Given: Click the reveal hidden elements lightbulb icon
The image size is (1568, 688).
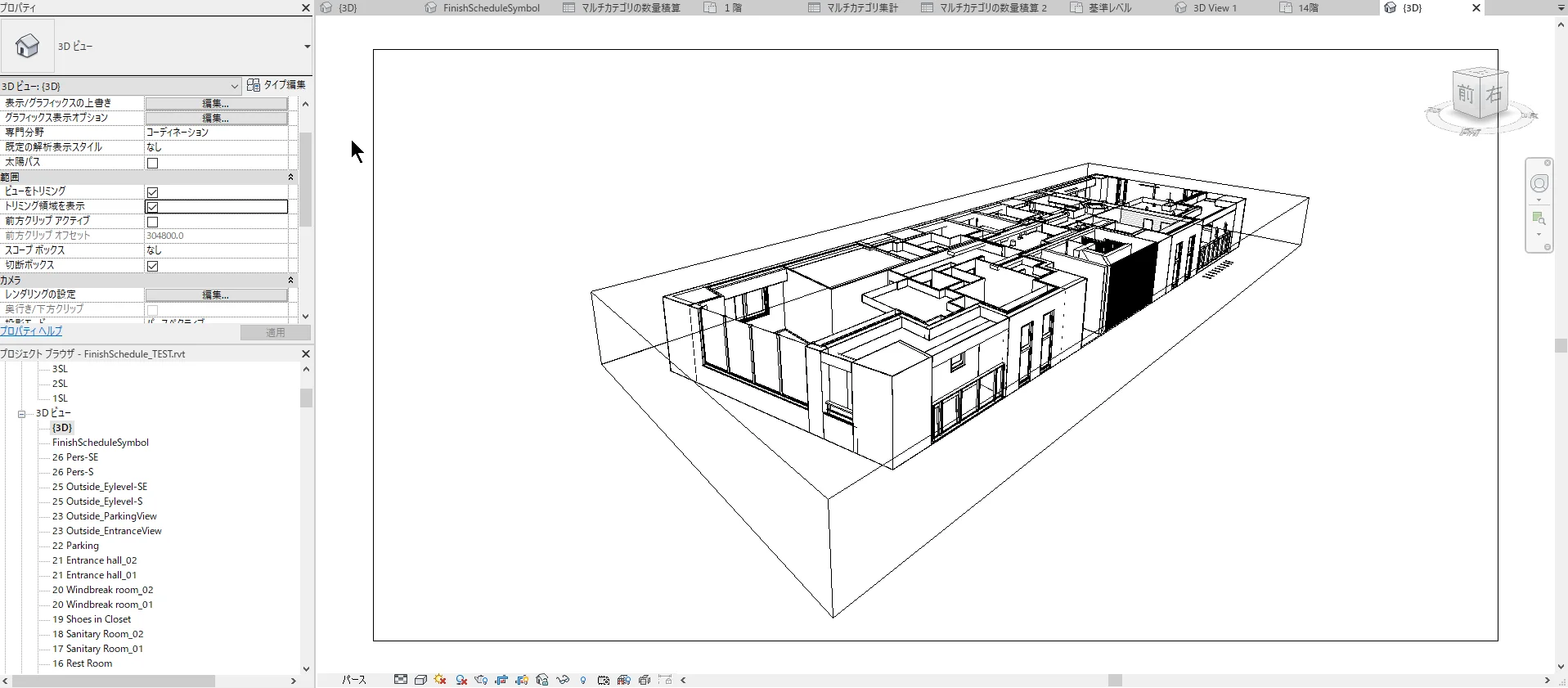Looking at the screenshot, I should pyautogui.click(x=583, y=680).
